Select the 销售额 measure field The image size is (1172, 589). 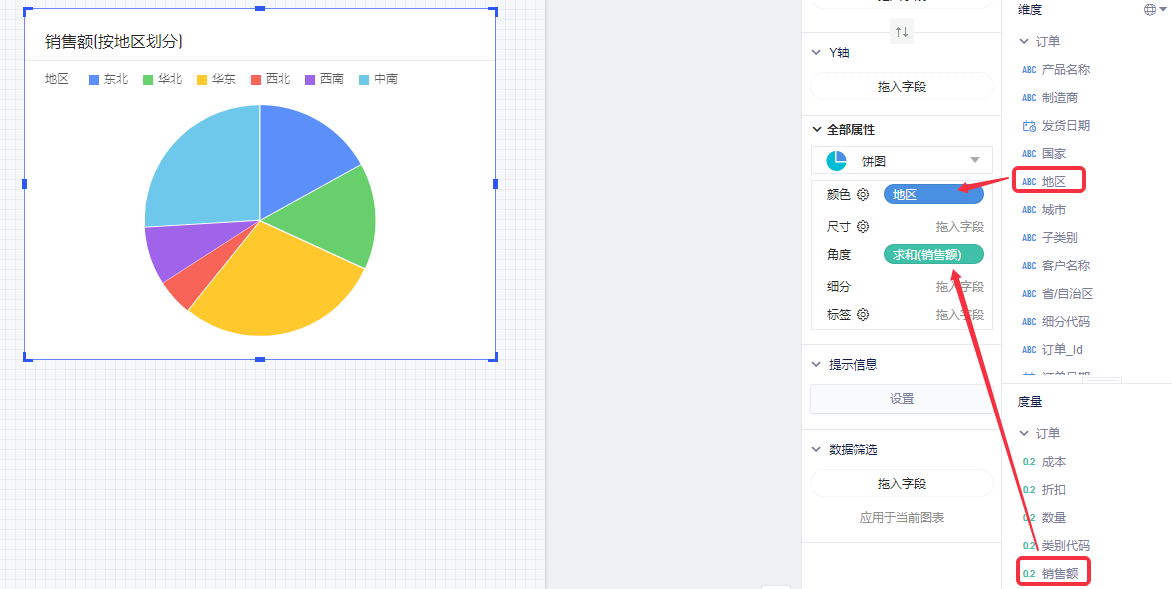coord(1059,573)
